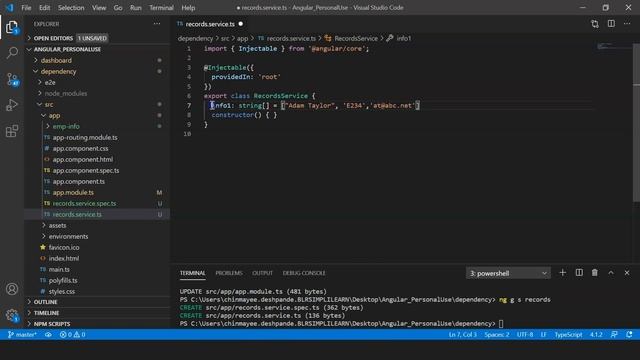Click the synchronize changes cloud icon
The image size is (640, 360).
point(48,334)
